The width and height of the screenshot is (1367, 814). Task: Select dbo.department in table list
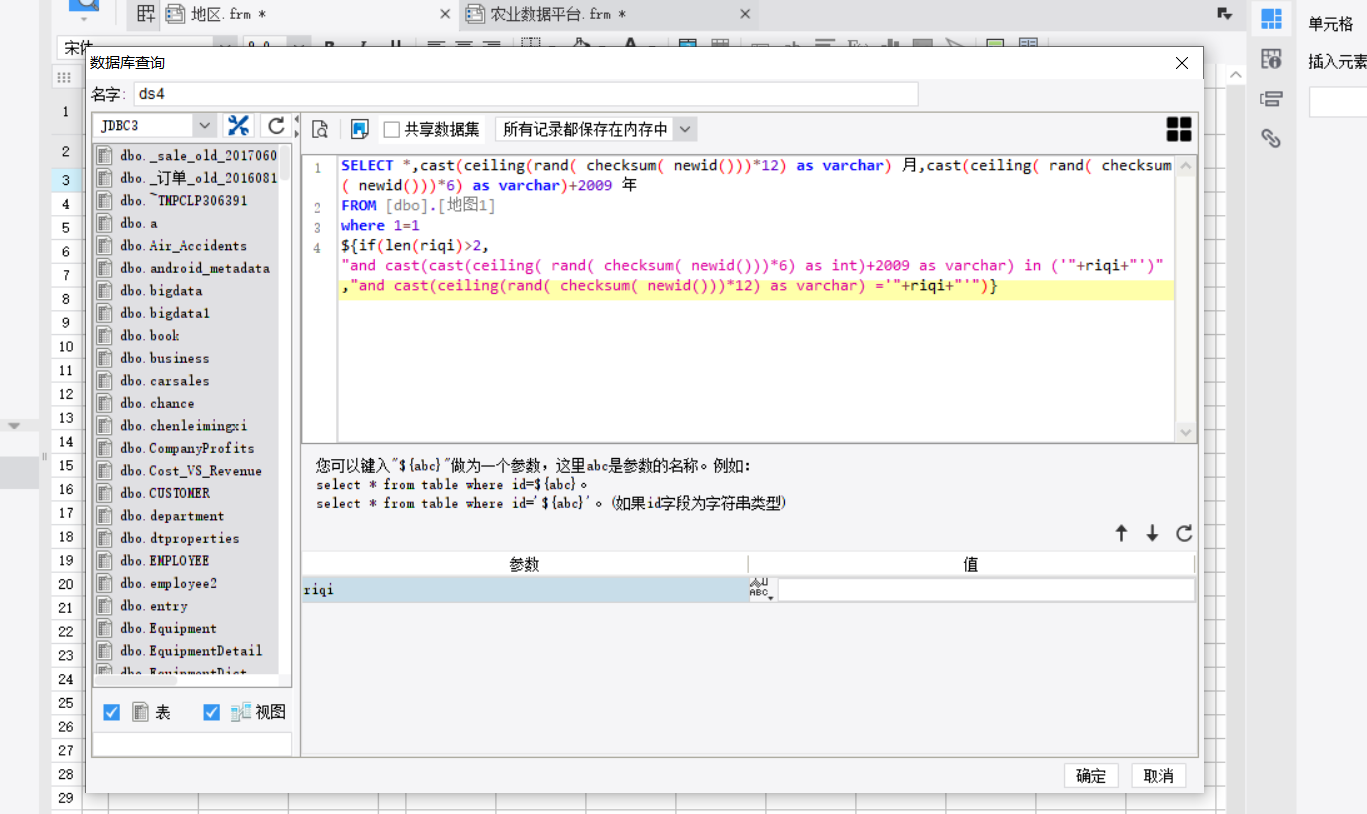[172, 516]
